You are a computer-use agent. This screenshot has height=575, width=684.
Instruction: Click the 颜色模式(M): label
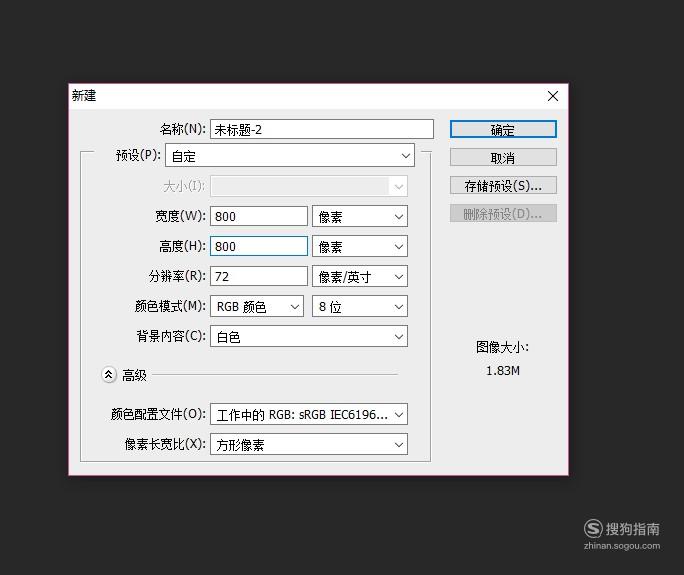coord(170,306)
